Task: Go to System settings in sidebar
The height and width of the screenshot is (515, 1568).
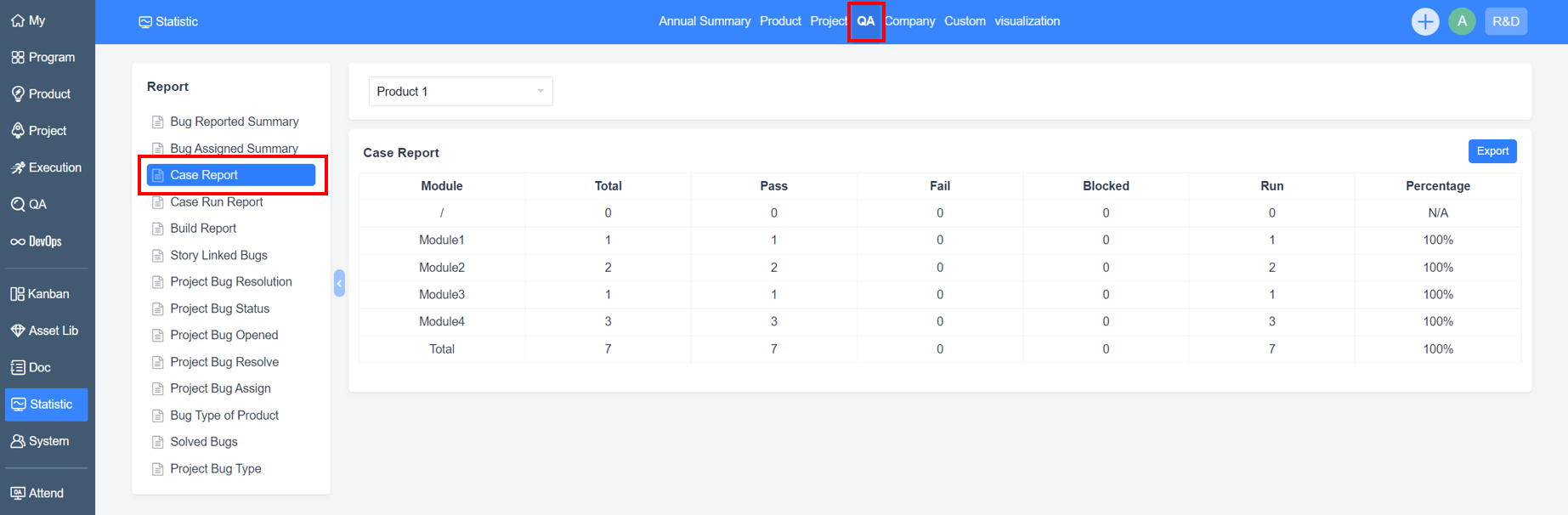Action: tap(40, 441)
